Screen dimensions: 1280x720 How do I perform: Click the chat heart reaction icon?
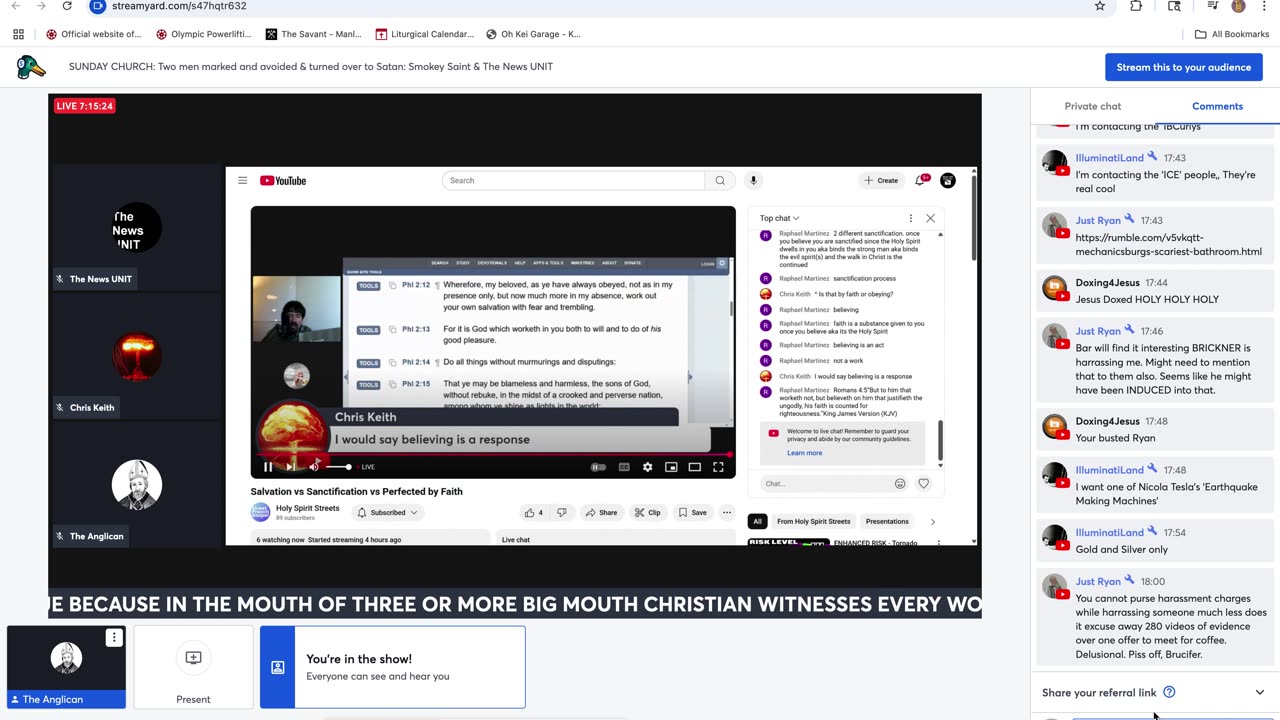(923, 484)
